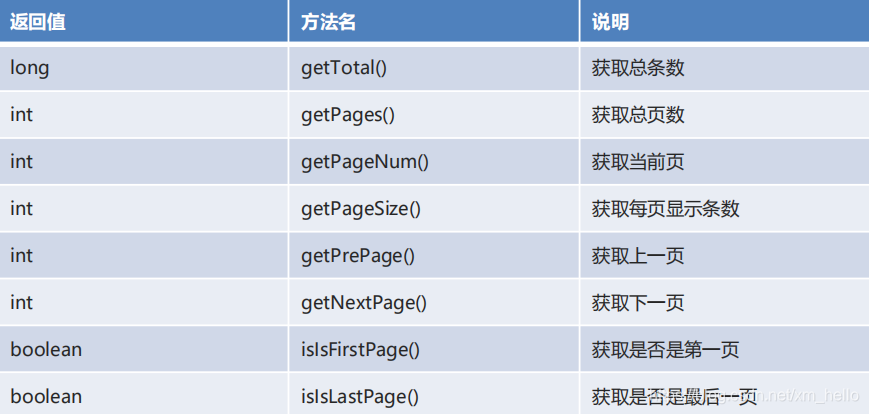Select the getNextPage() method cell
Screen dimensions: 869x414
click(434, 303)
